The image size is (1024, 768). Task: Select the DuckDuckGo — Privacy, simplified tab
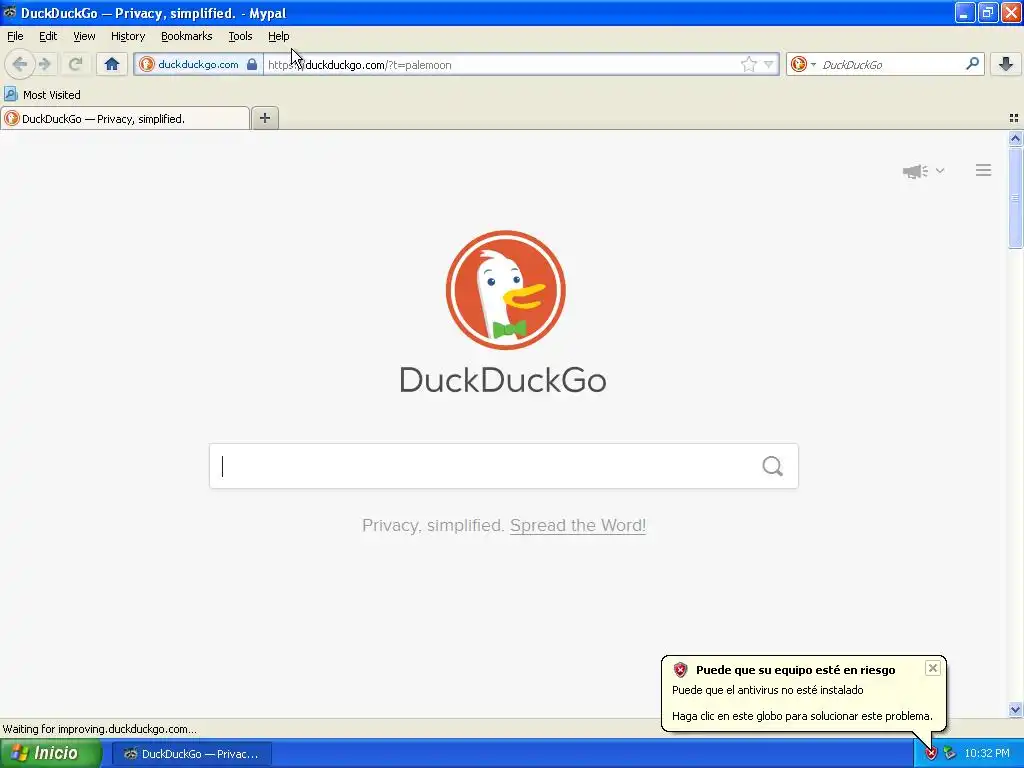pyautogui.click(x=125, y=118)
